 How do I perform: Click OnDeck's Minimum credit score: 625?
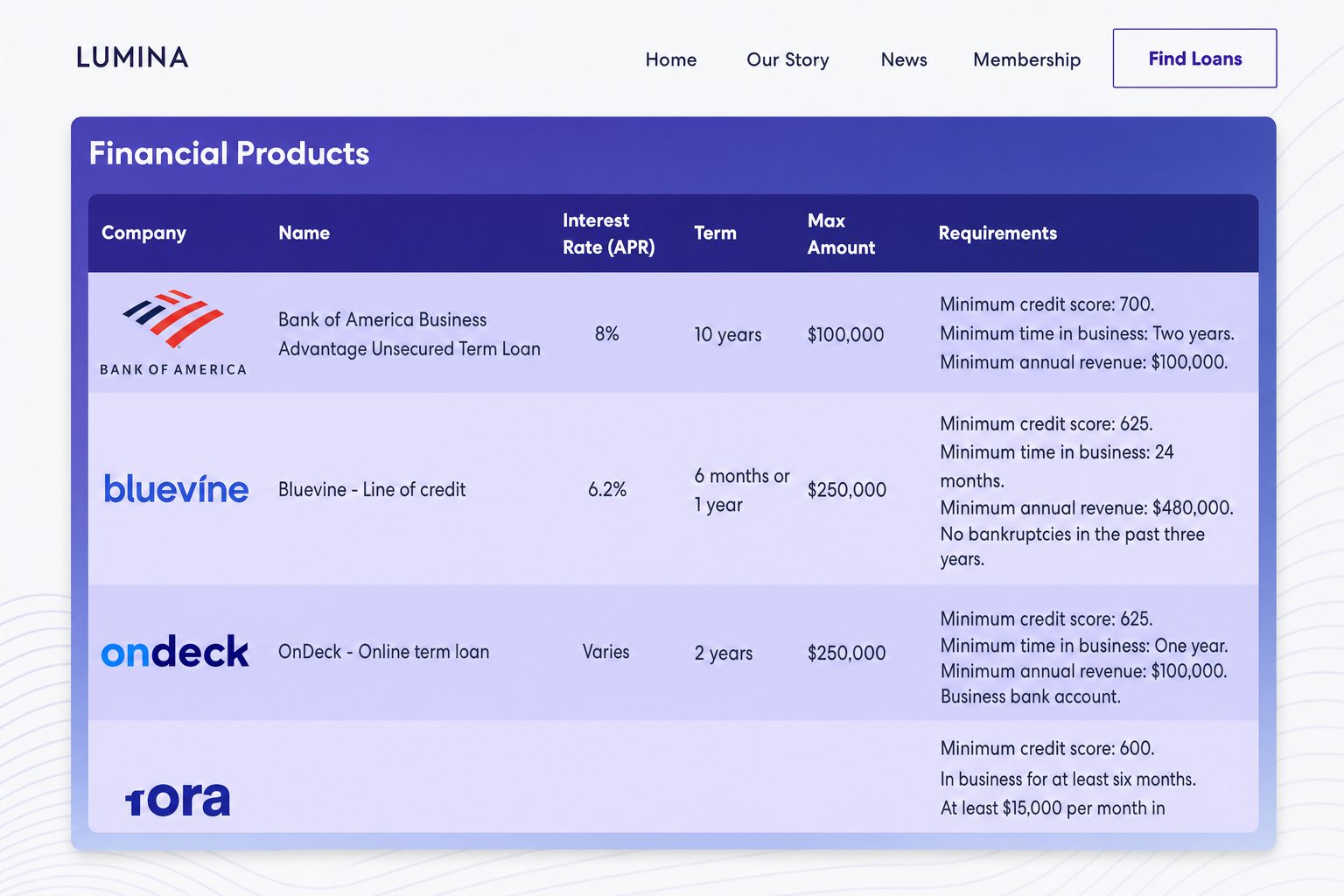tap(1046, 619)
